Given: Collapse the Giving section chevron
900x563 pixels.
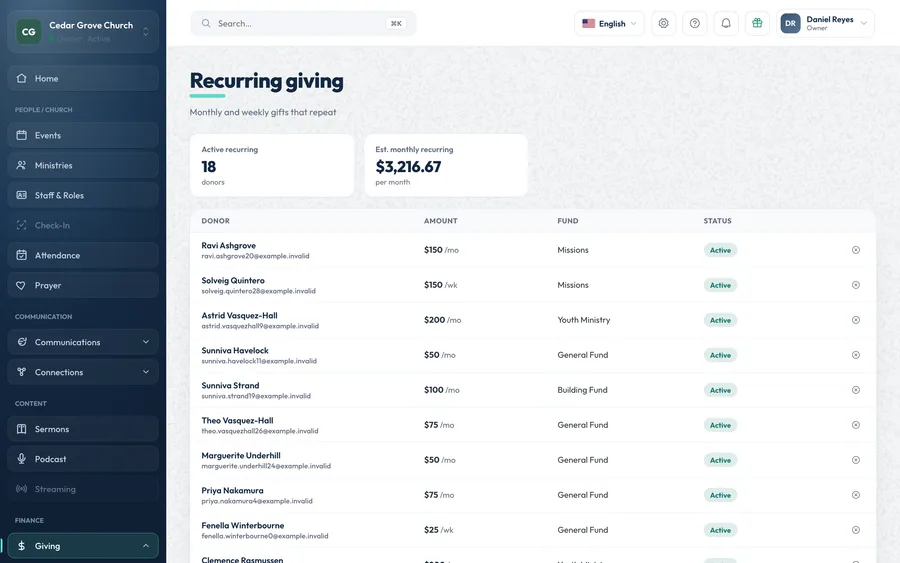Looking at the screenshot, I should coord(146,546).
